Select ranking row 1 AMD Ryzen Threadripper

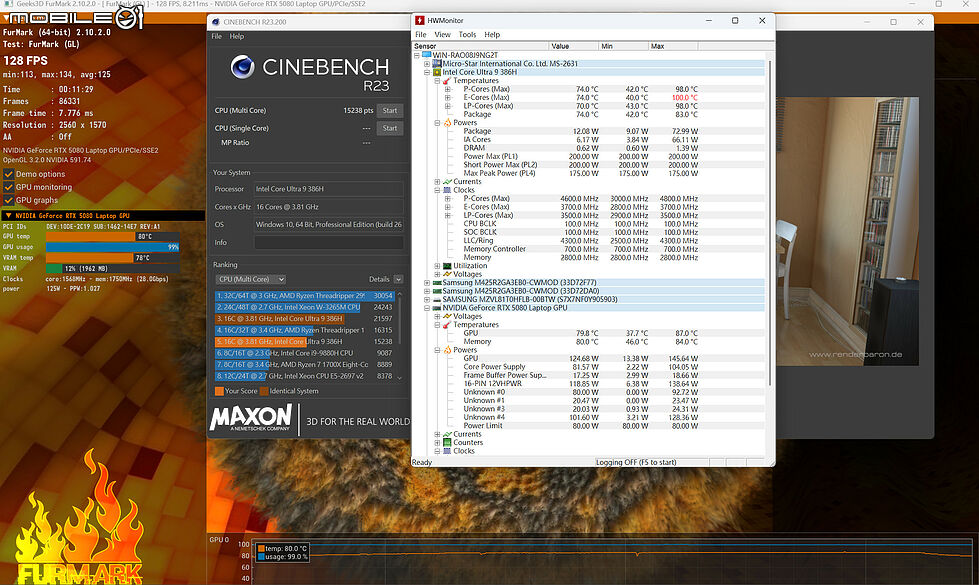click(305, 295)
